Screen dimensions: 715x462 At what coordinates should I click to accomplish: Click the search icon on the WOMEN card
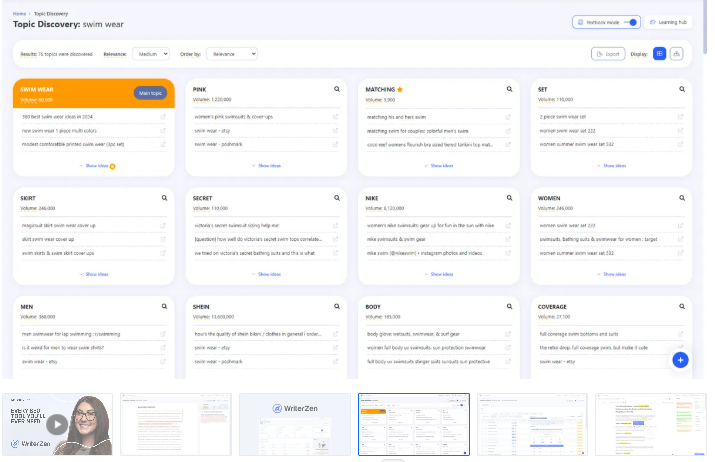pos(682,198)
